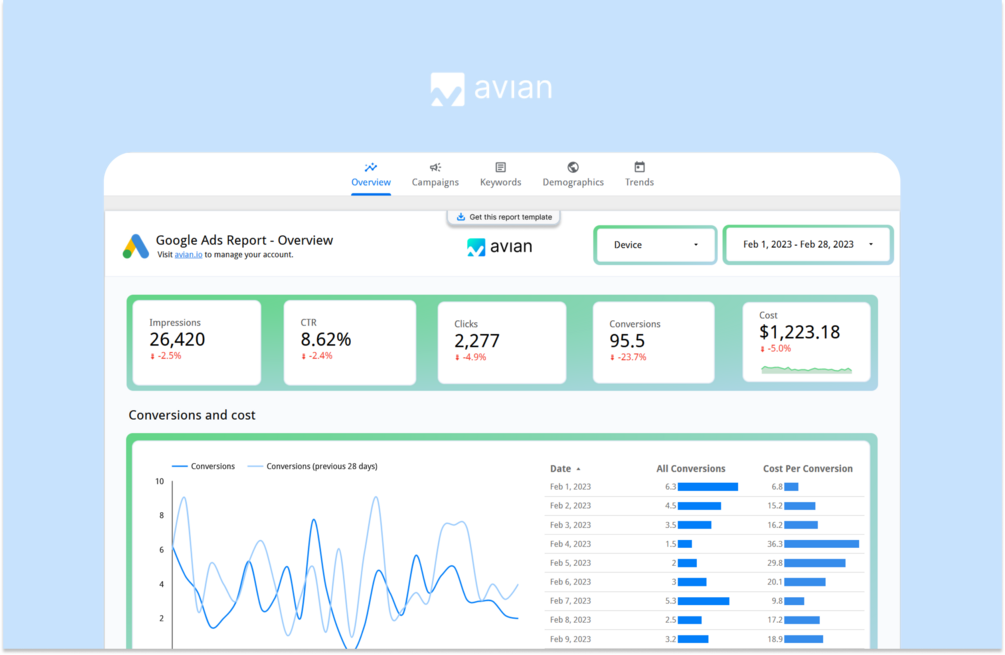Toggle Conversions (previous 28 days) legend entry

[x=313, y=467]
